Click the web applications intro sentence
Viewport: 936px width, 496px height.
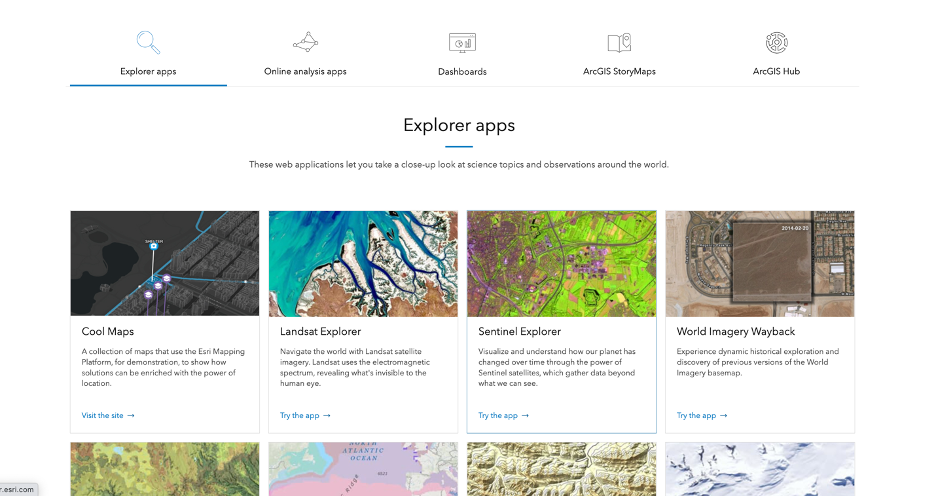pos(458,164)
